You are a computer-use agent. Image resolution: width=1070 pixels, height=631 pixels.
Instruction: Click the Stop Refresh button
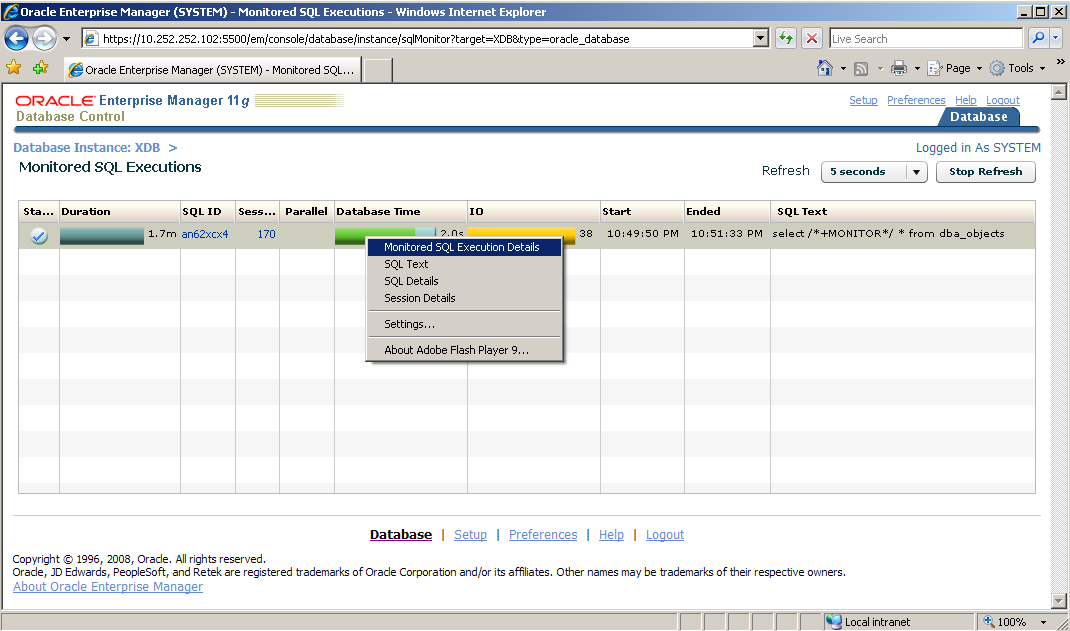[985, 172]
